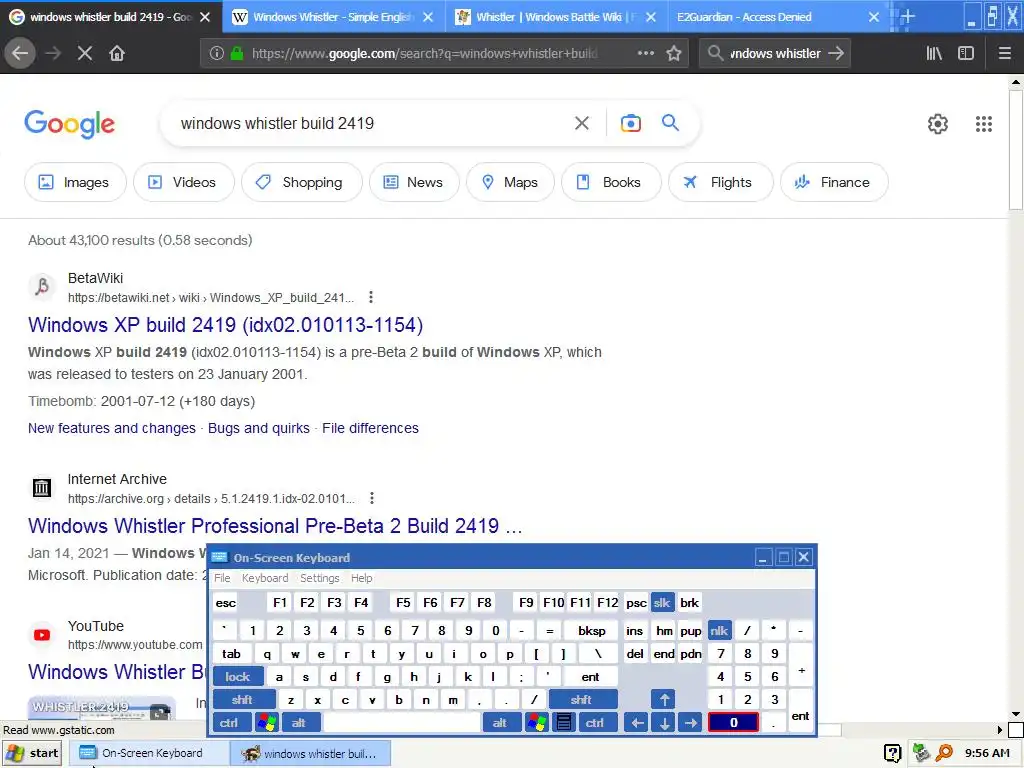Toggle the left shft key
1024x768 pixels.
(x=244, y=700)
